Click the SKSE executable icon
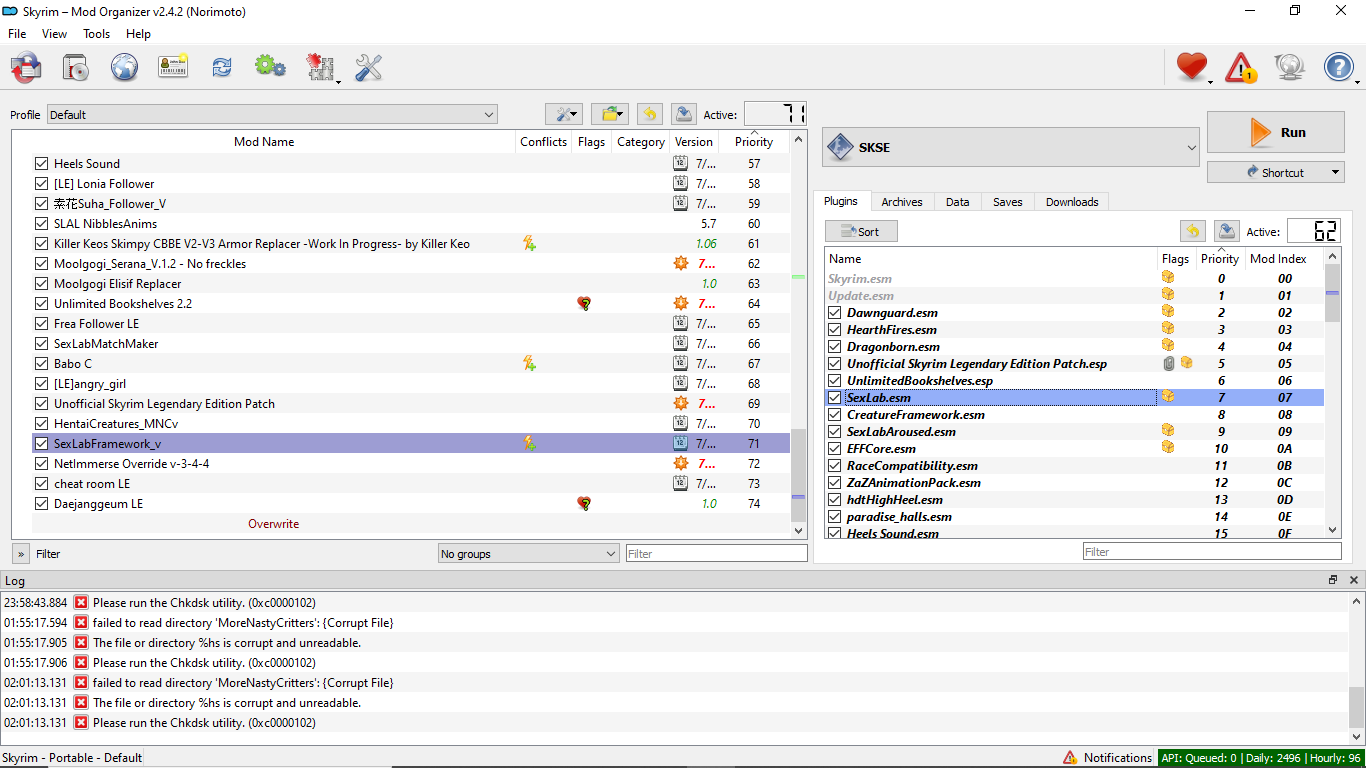Viewport: 1366px width, 768px height. pos(838,148)
